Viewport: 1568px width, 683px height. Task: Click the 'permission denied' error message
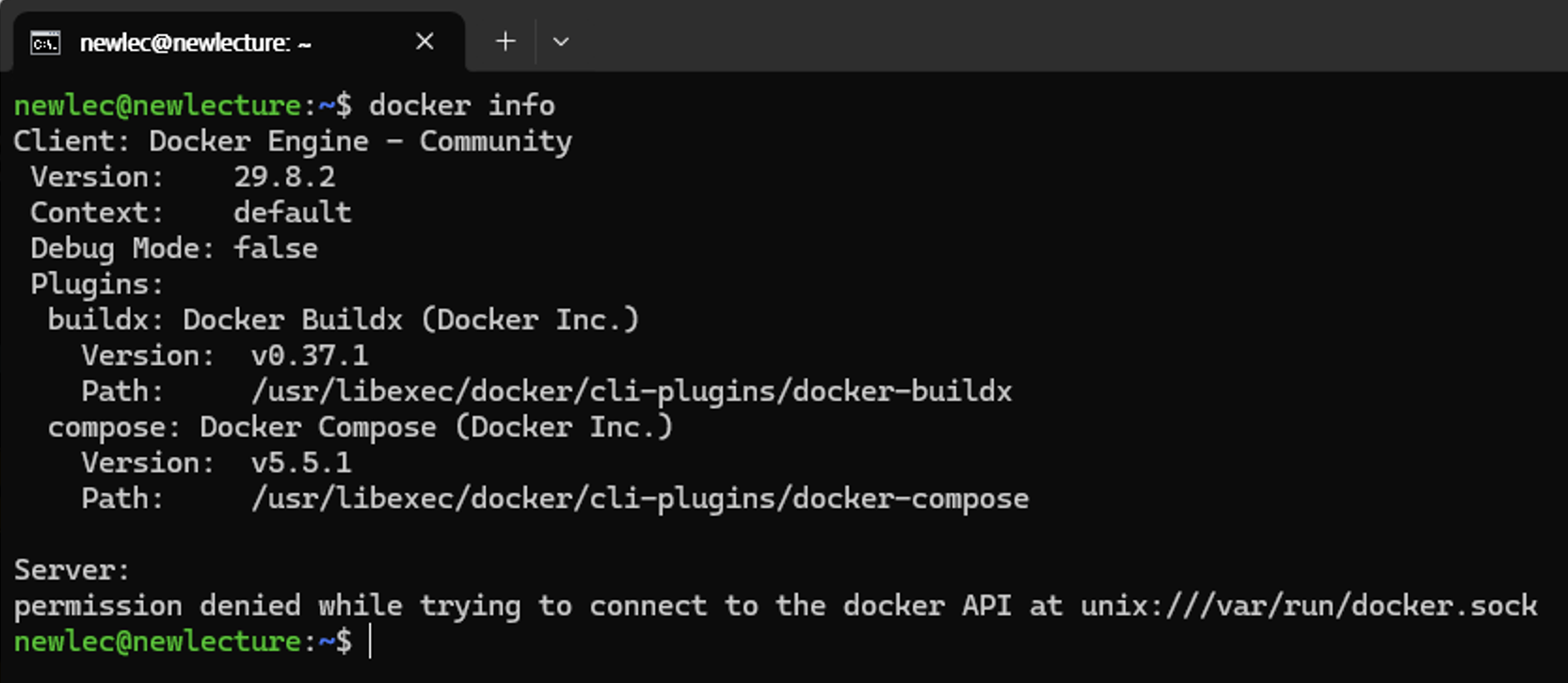(x=776, y=606)
